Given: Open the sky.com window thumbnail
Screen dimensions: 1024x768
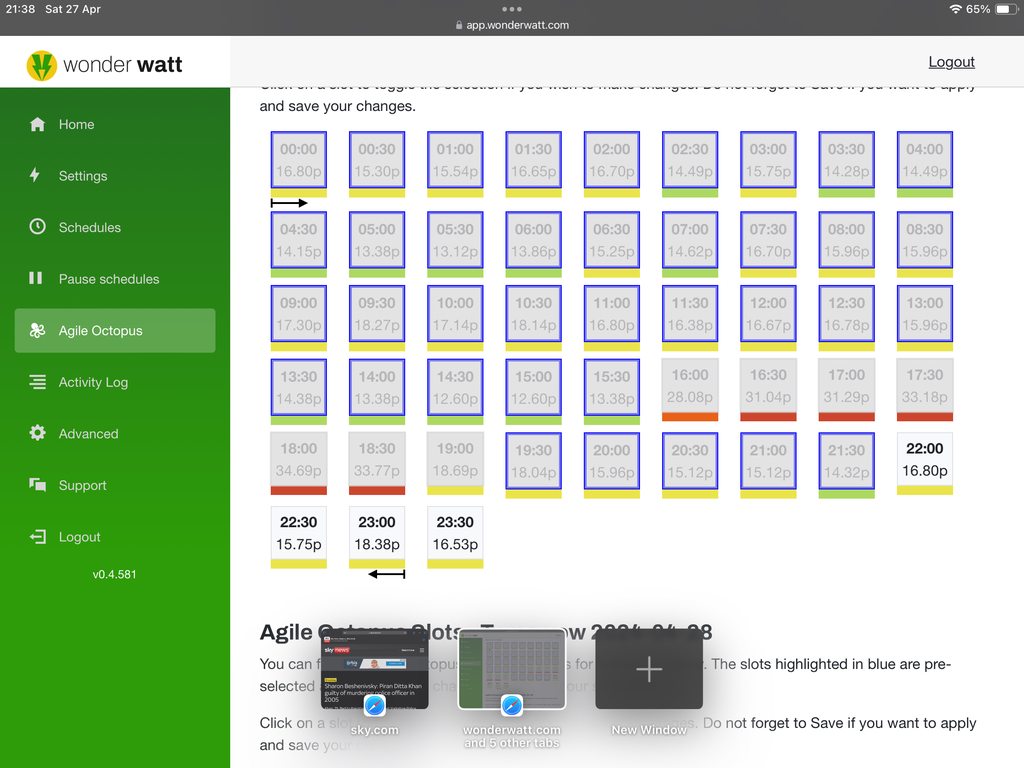Looking at the screenshot, I should tap(374, 668).
